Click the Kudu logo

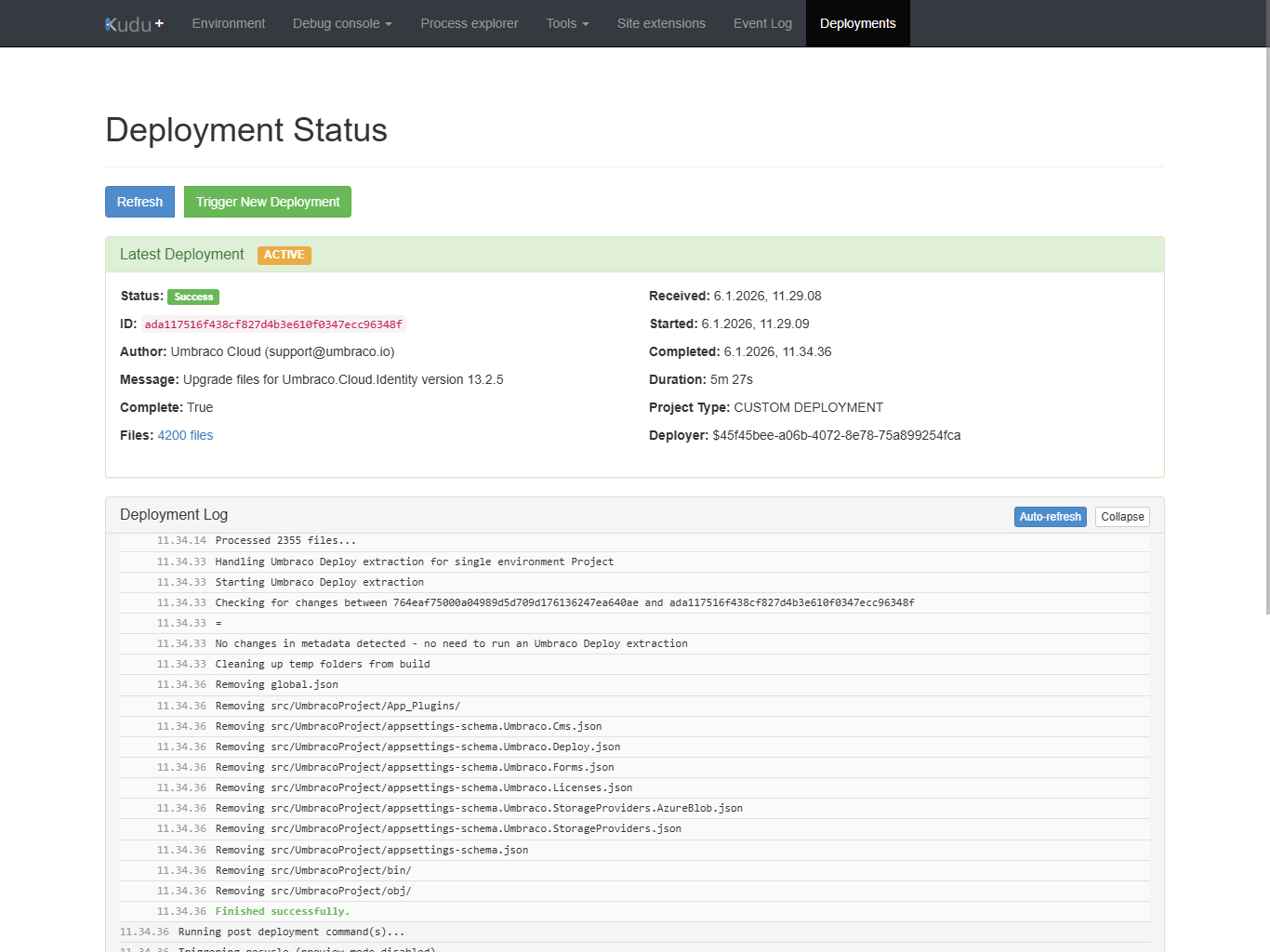click(x=126, y=23)
